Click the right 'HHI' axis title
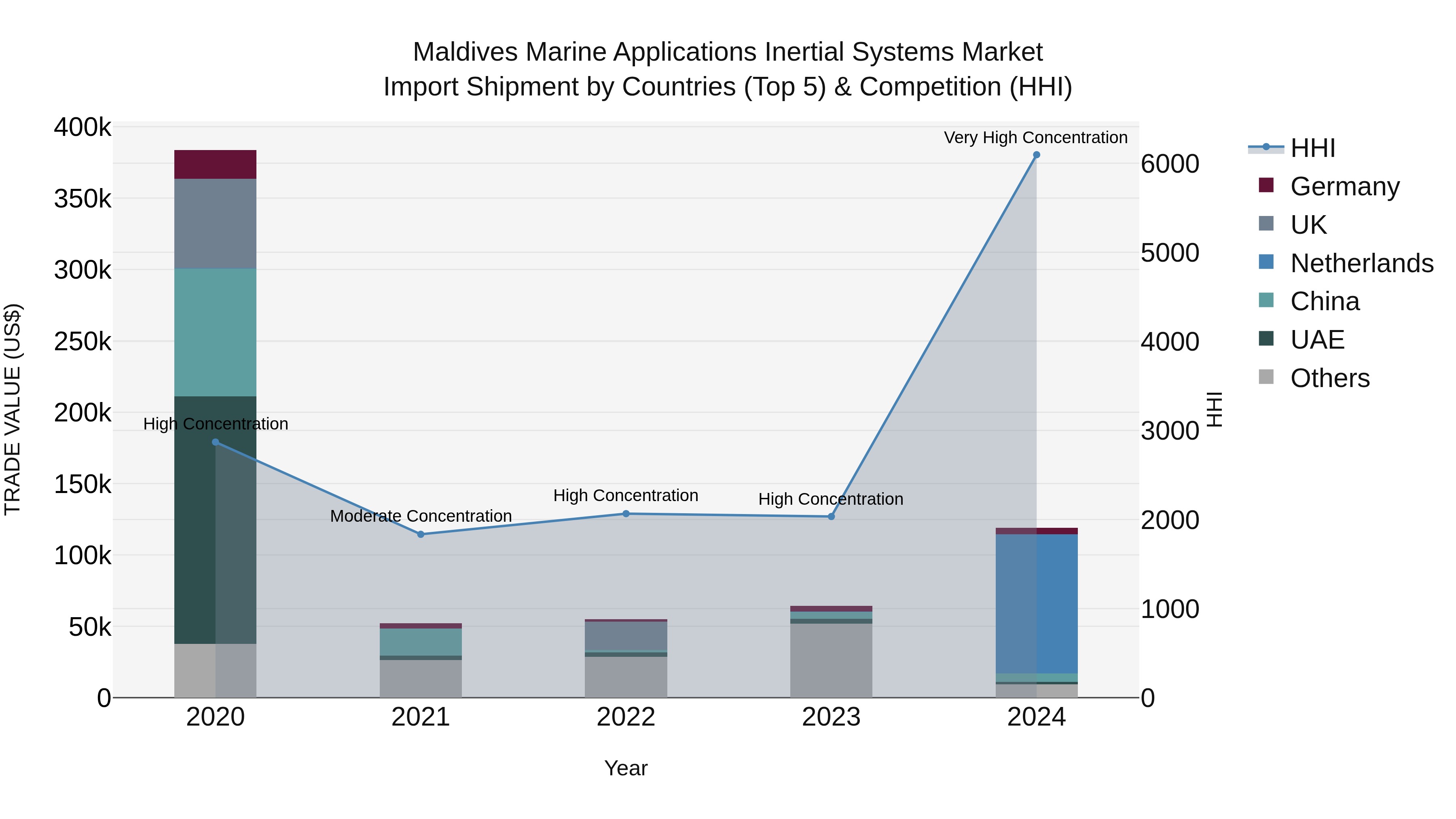Image resolution: width=1456 pixels, height=819 pixels. (1214, 409)
